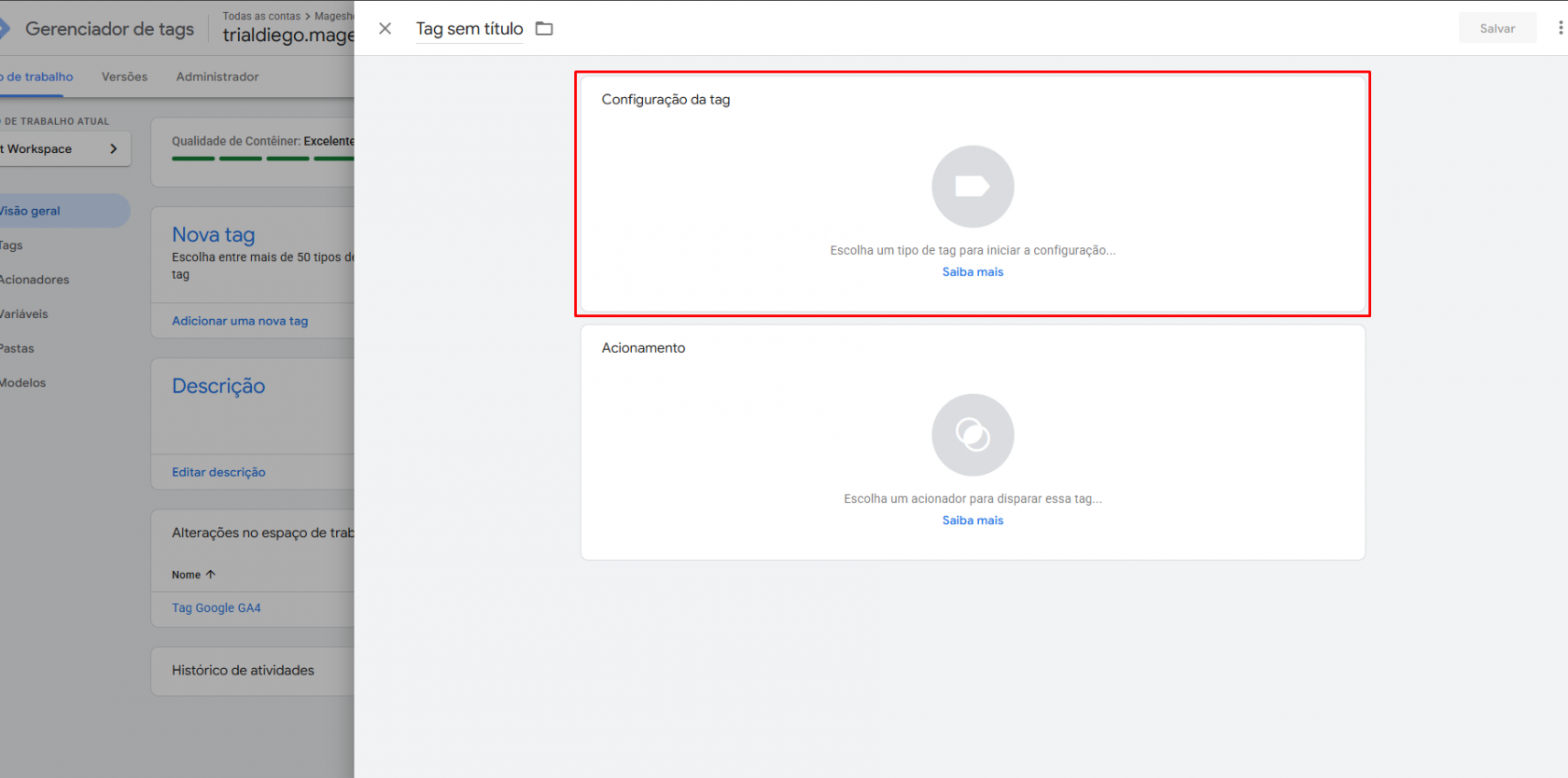
Task: Click the tag type icon in Configuração da tag
Action: (x=973, y=187)
